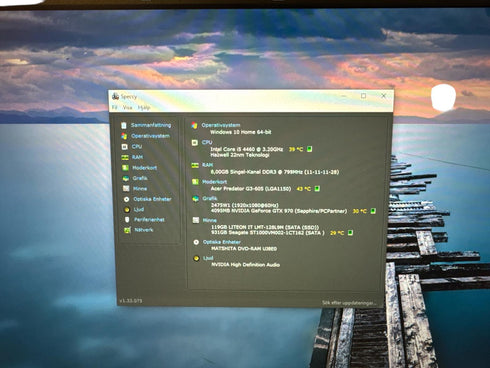Click the Periferienhet mouse icon in sidebar
Image resolution: width=490 pixels, height=368 pixels.
pyautogui.click(x=127, y=220)
